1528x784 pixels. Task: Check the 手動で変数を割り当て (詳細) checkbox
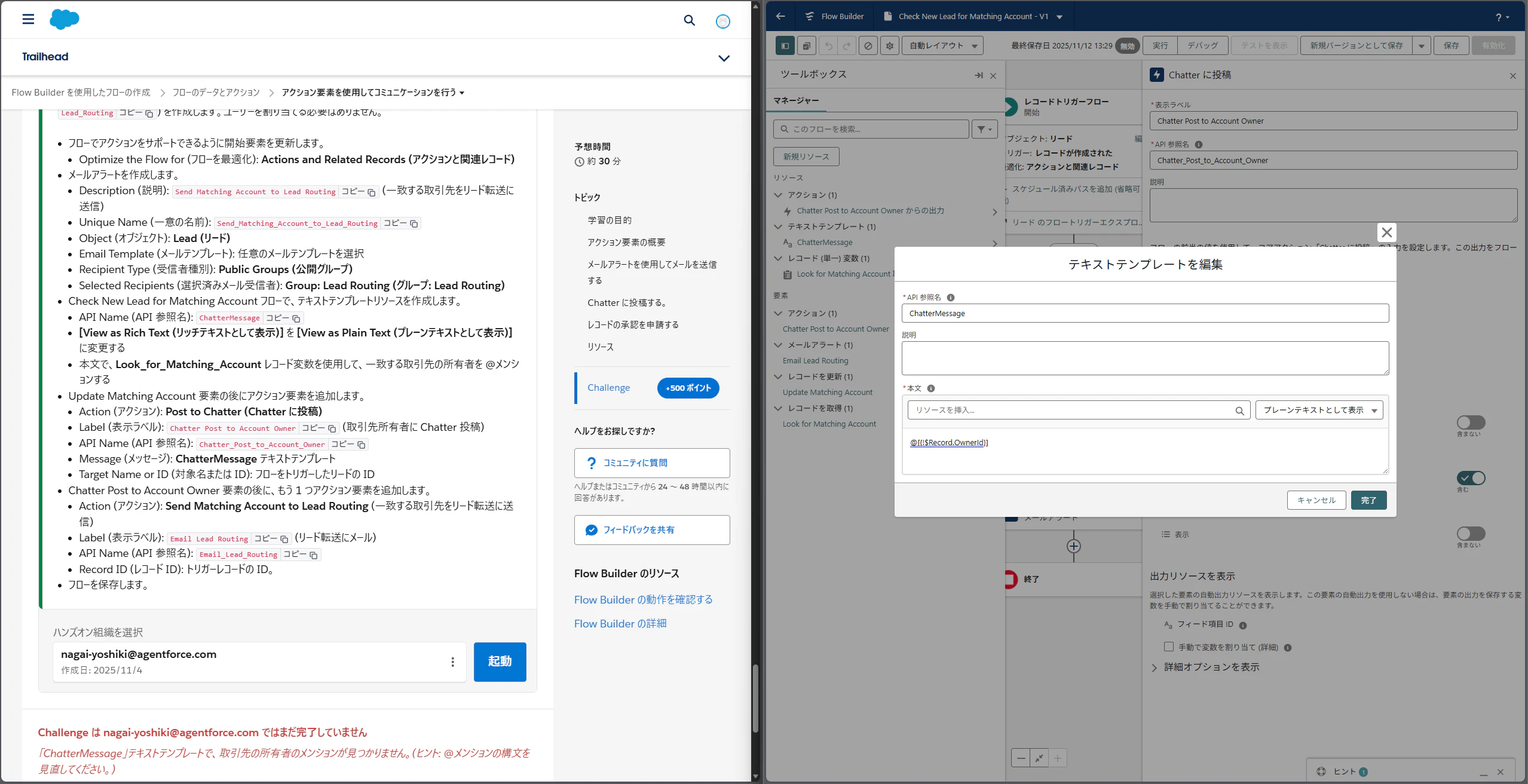click(1169, 647)
